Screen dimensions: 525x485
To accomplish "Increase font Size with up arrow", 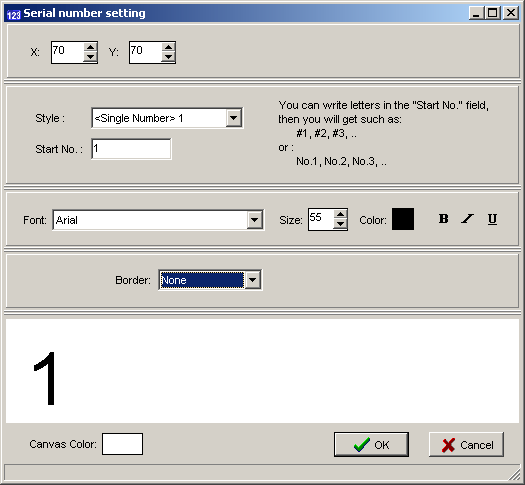I will (340, 215).
